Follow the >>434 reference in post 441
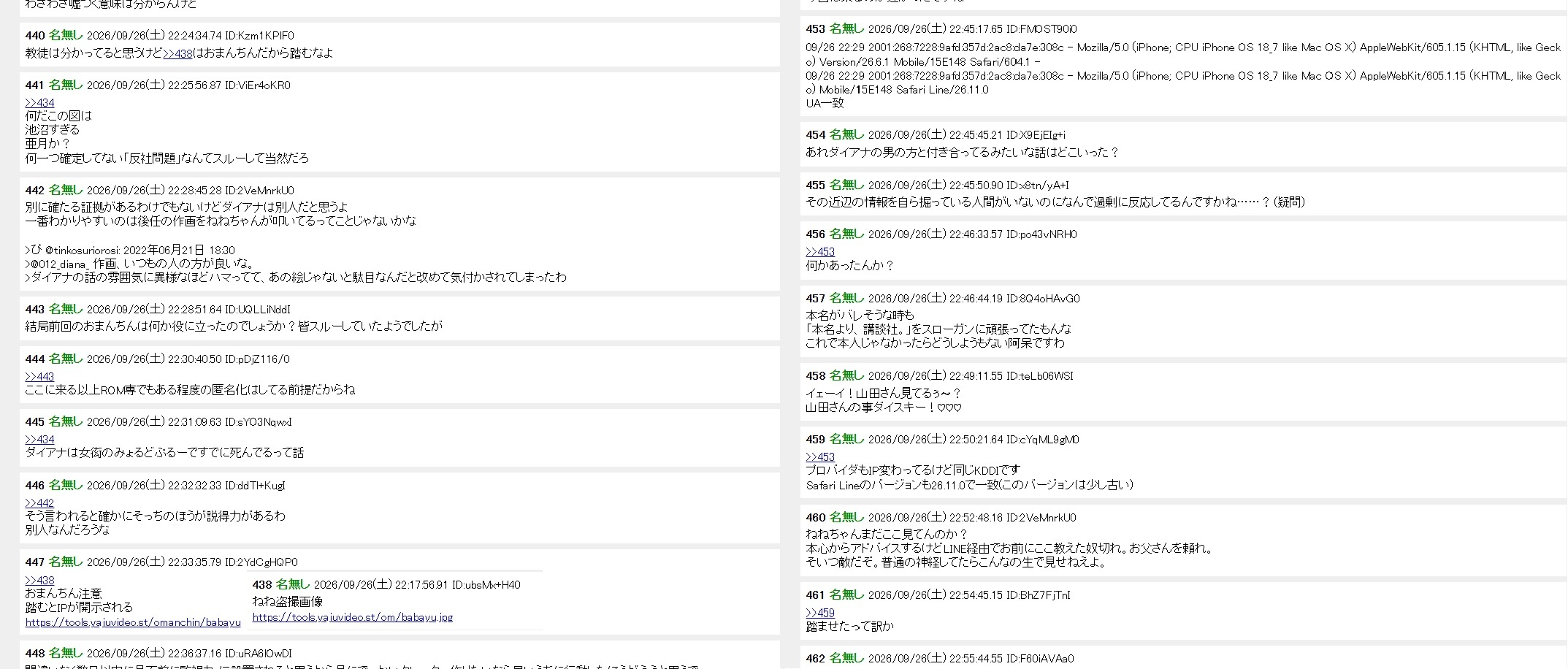 tap(39, 103)
